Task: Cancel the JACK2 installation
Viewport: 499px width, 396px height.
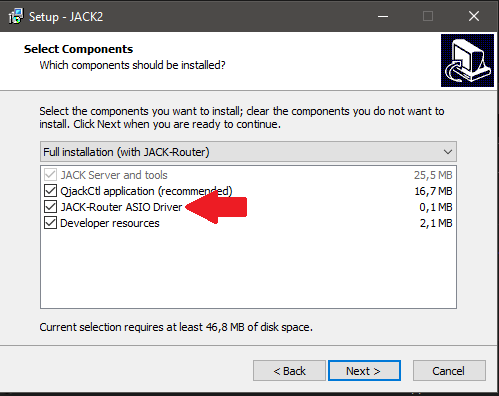Action: coord(449,371)
